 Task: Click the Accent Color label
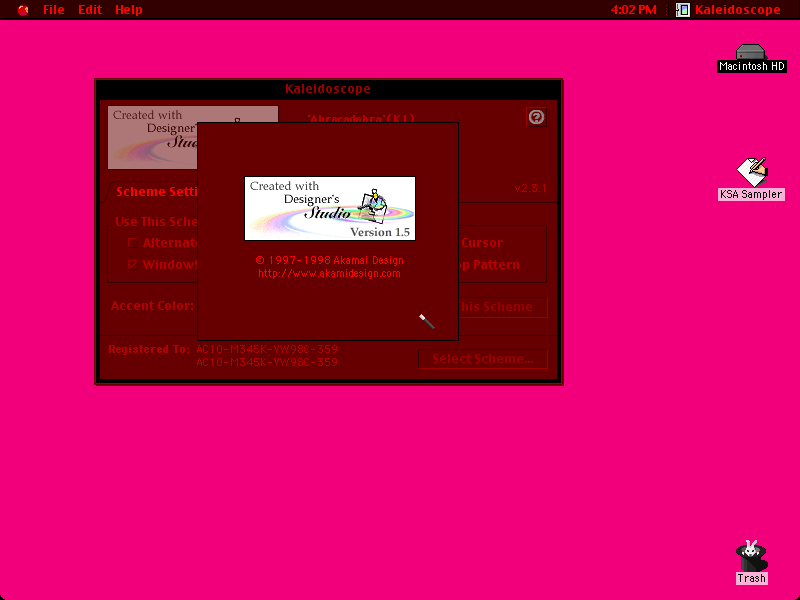152,306
